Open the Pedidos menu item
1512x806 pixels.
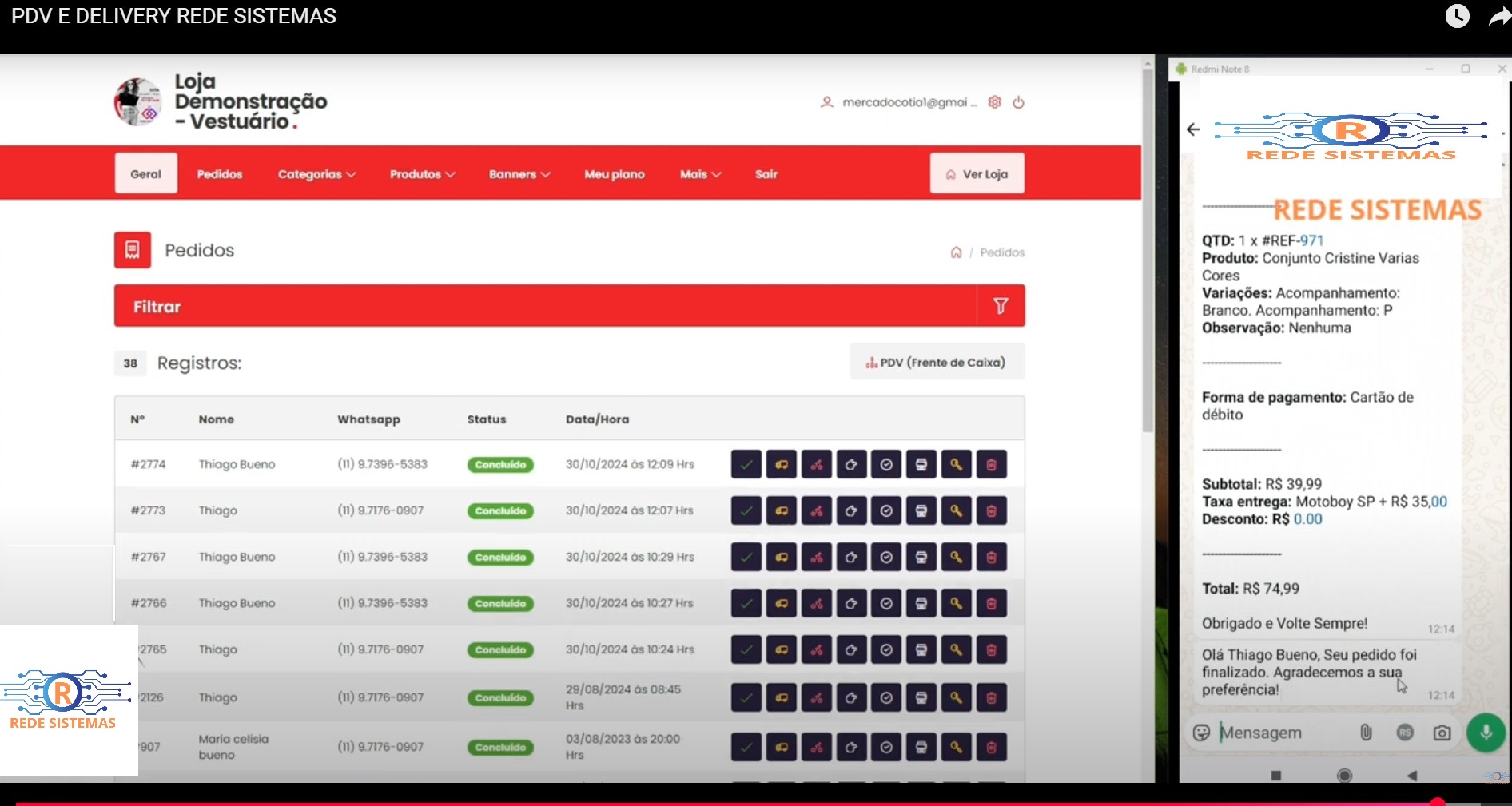[220, 174]
